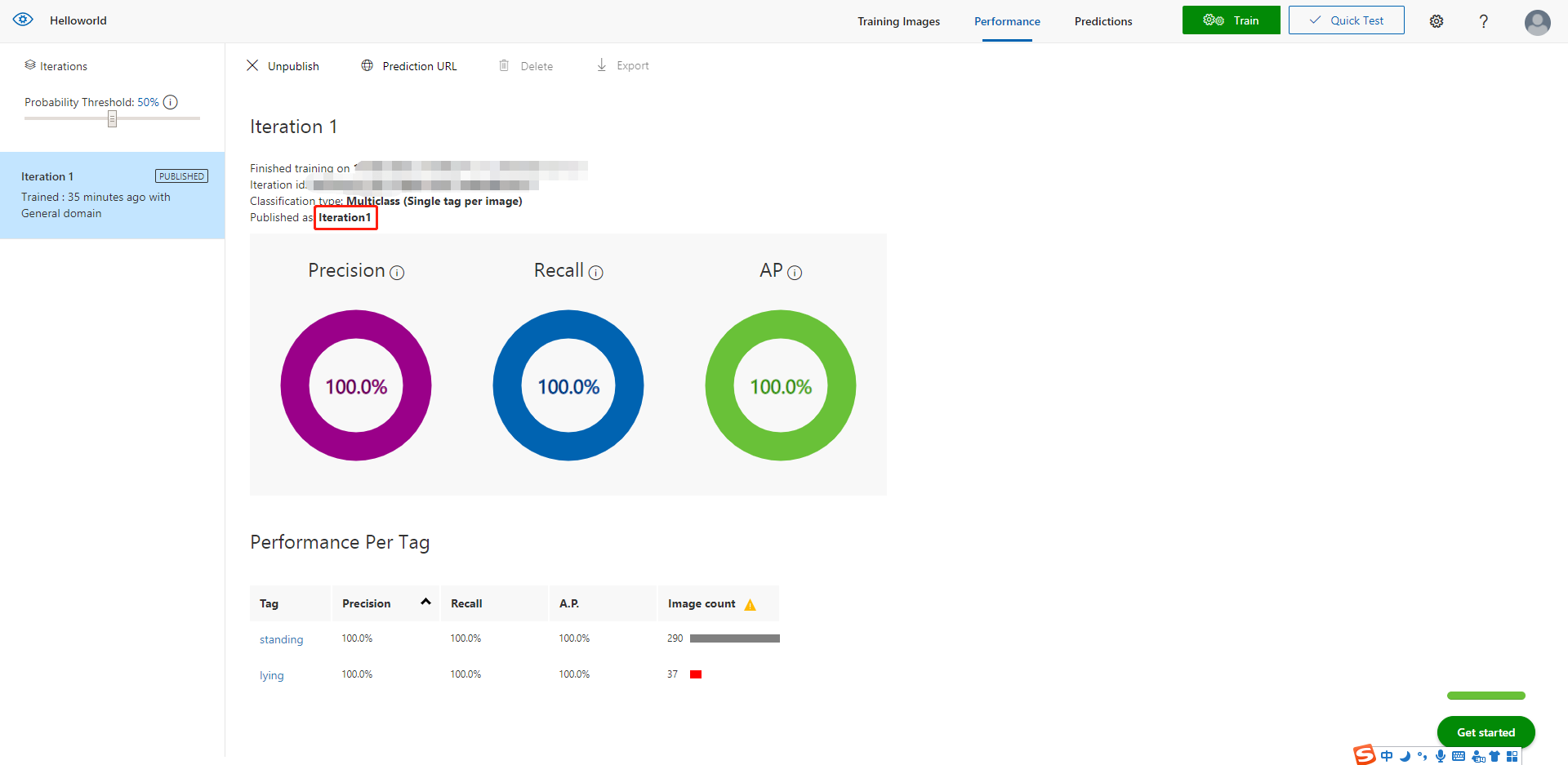Click the Probability Threshold info icon
1568x765 pixels.
pos(171,102)
